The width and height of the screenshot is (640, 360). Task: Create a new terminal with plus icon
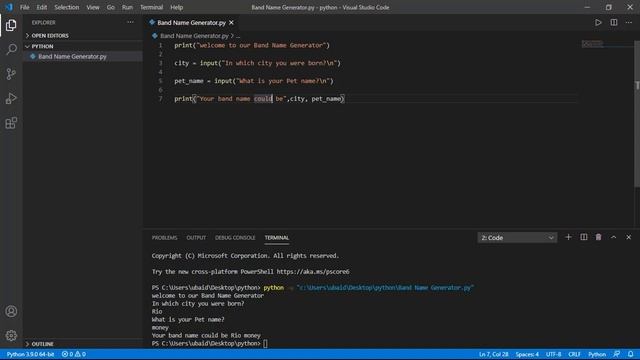coord(568,238)
